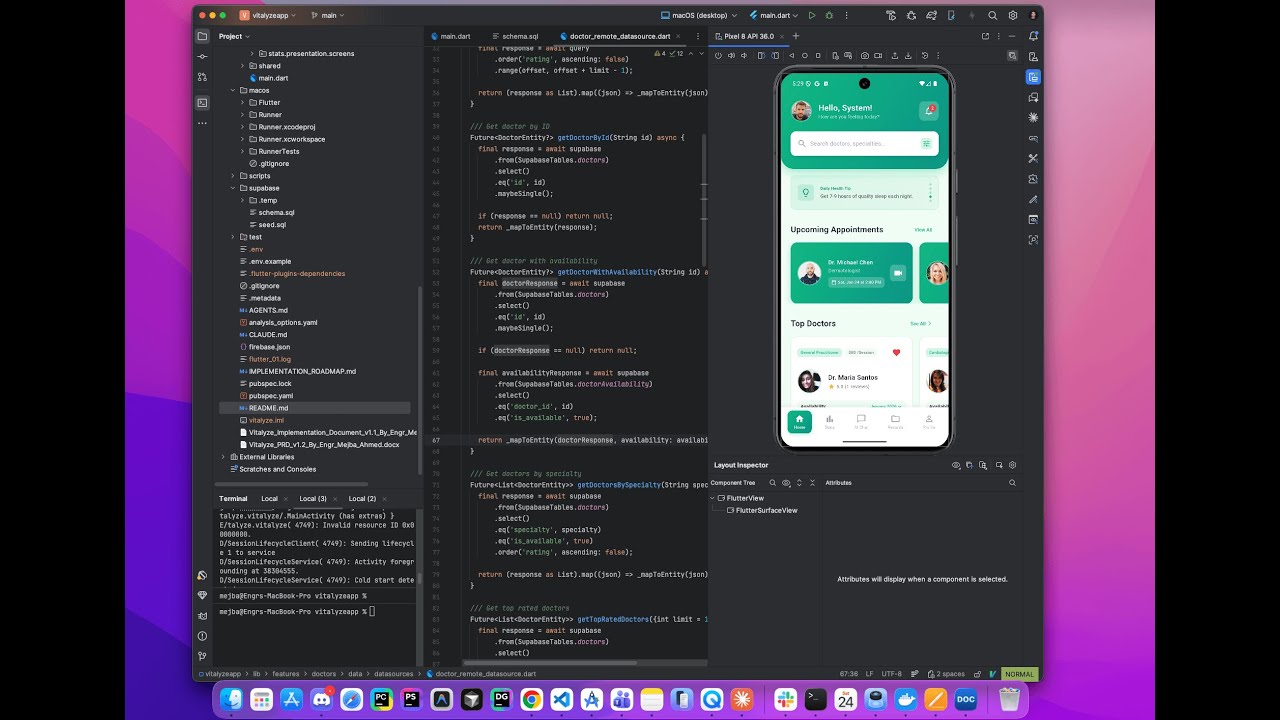Open vitalyzeapp project dropdown
The image size is (1280, 720).
tap(269, 16)
